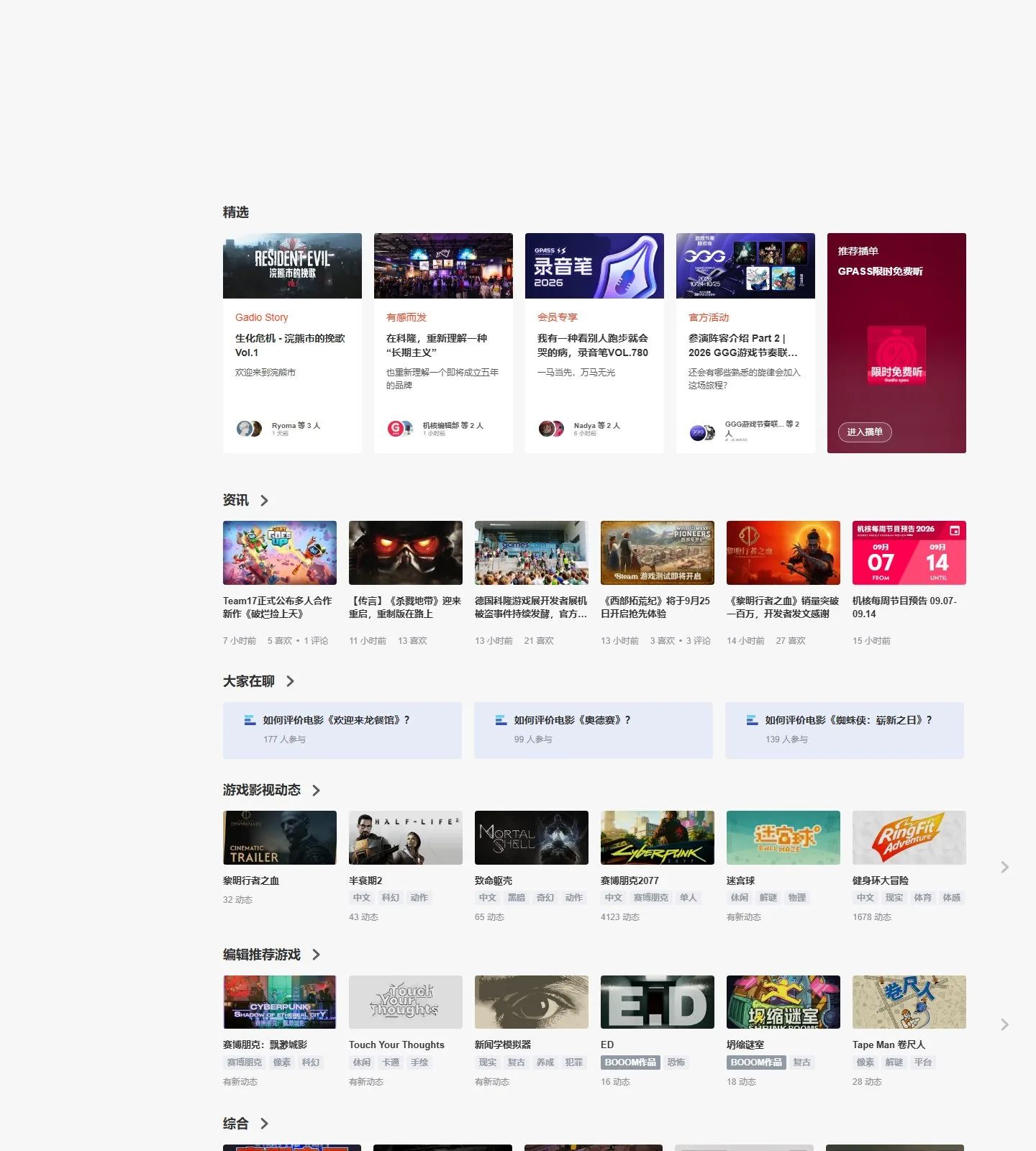The height and width of the screenshot is (1151, 1036).
Task: Open the 会员专享 category link
Action: (558, 317)
